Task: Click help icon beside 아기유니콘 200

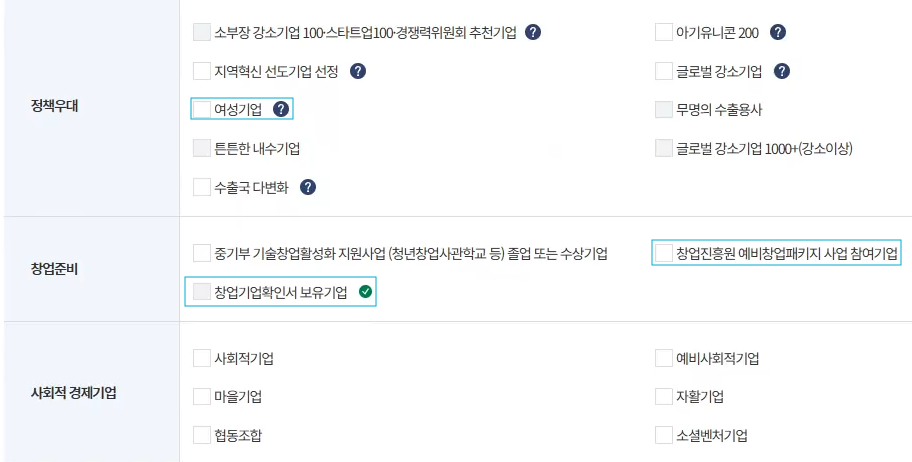Action: [x=778, y=32]
